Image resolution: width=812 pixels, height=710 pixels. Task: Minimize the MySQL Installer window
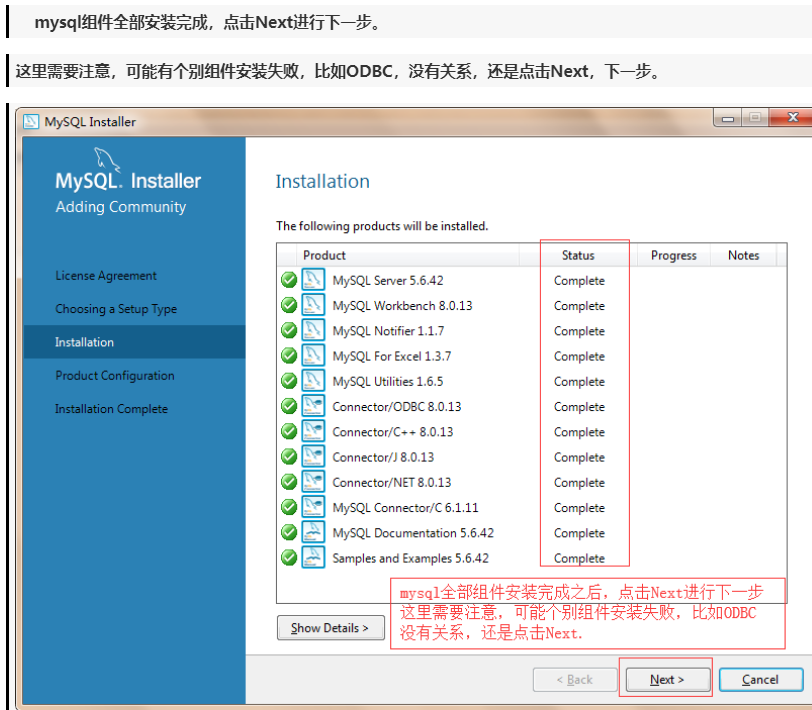(728, 119)
